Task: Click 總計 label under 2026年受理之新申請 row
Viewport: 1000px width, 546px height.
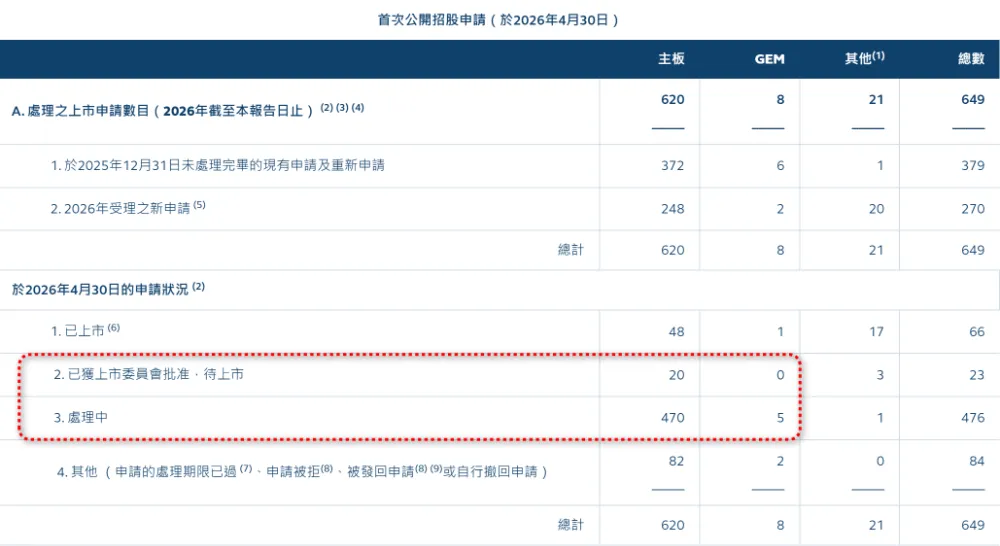Action: (x=570, y=250)
